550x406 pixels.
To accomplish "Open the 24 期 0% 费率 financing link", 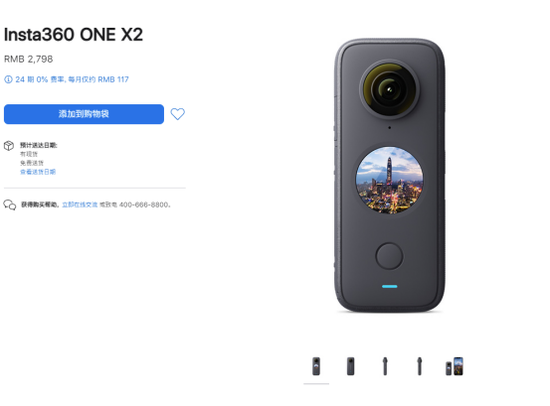I will coord(72,79).
